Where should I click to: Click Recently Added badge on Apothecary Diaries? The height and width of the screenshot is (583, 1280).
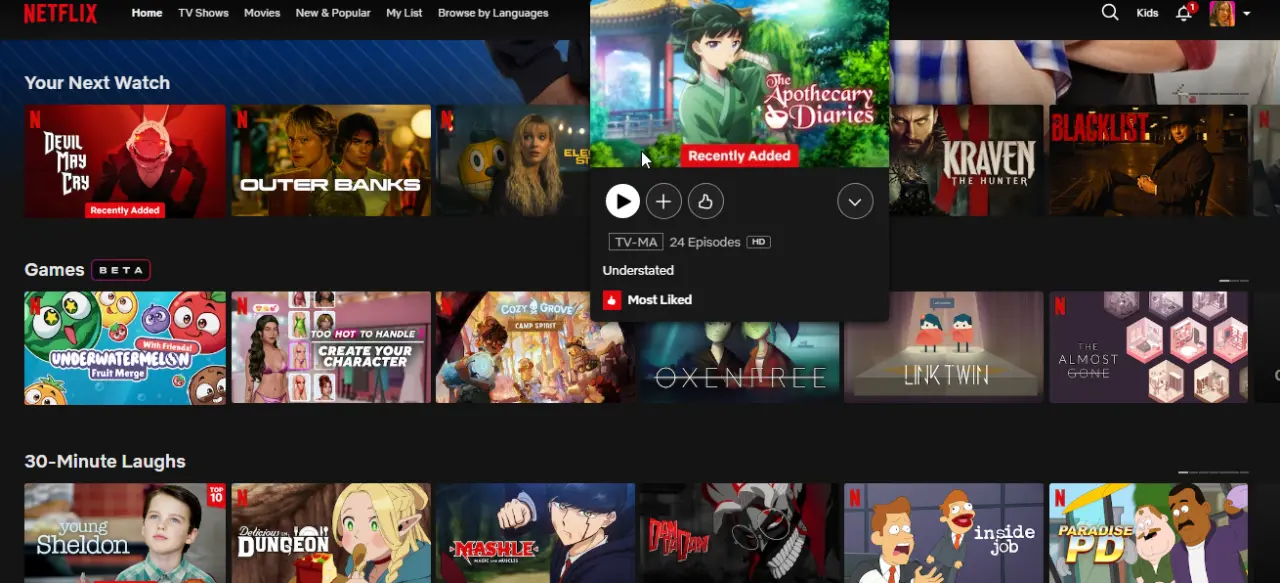(x=739, y=156)
